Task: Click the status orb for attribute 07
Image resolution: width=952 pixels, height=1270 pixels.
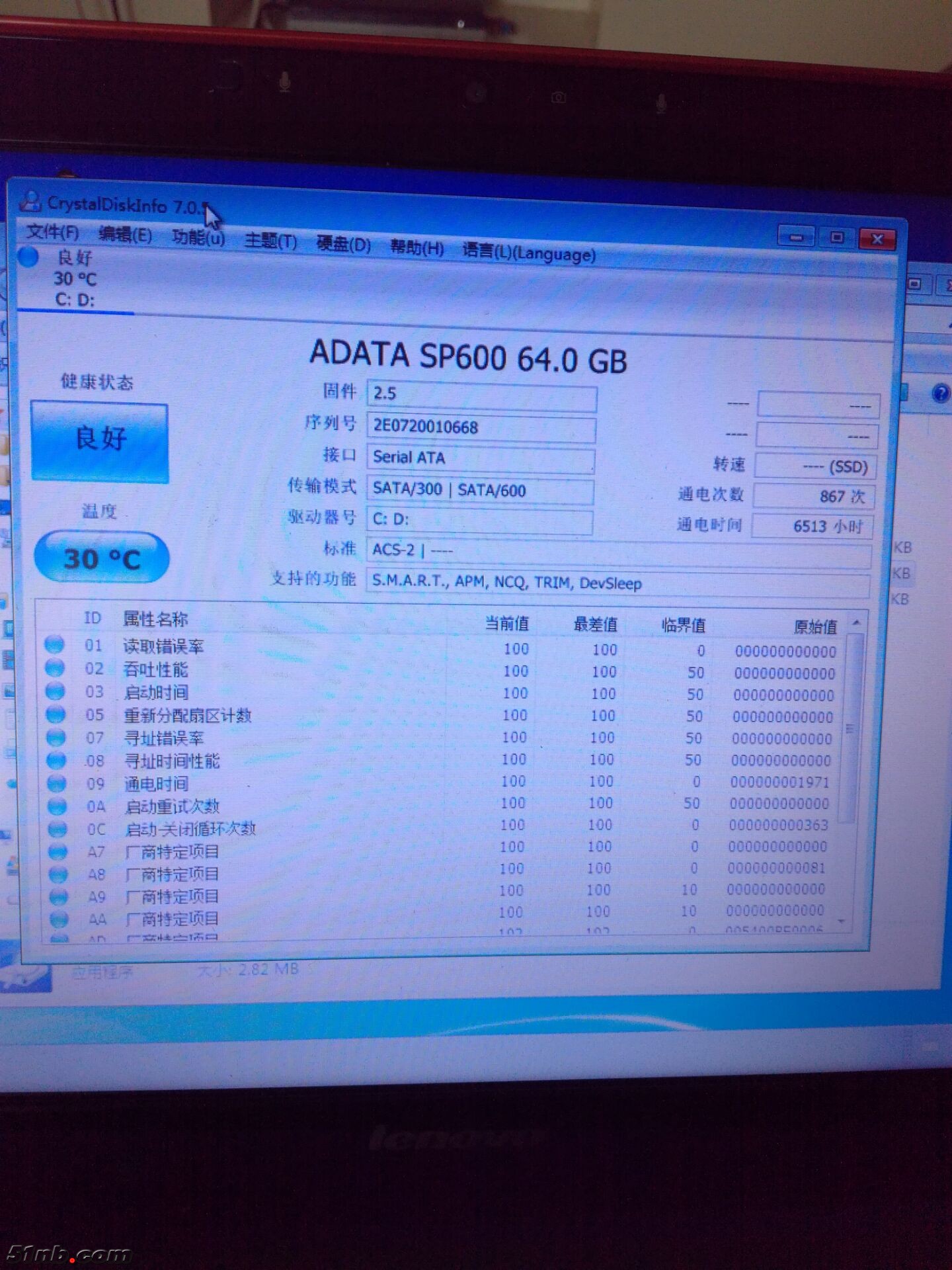Action: click(56, 738)
